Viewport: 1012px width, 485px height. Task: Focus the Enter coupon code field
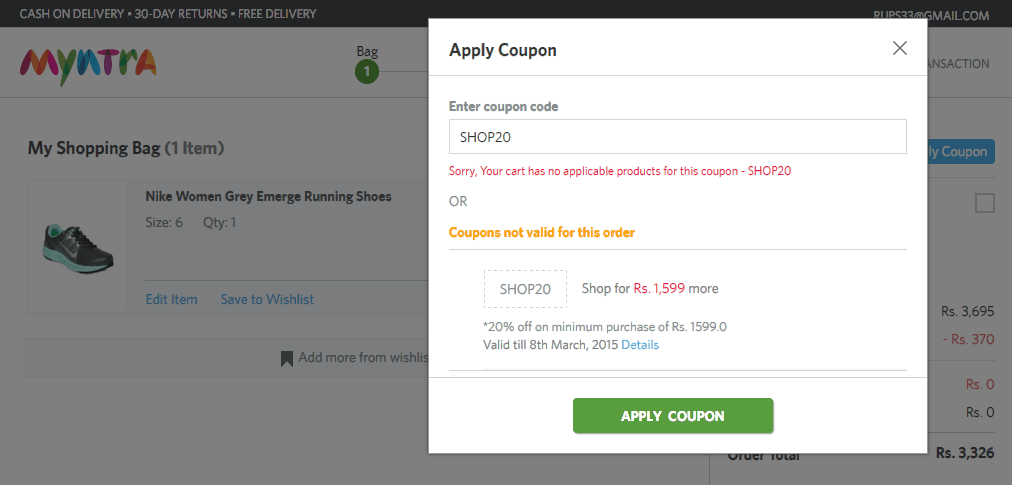click(x=677, y=137)
